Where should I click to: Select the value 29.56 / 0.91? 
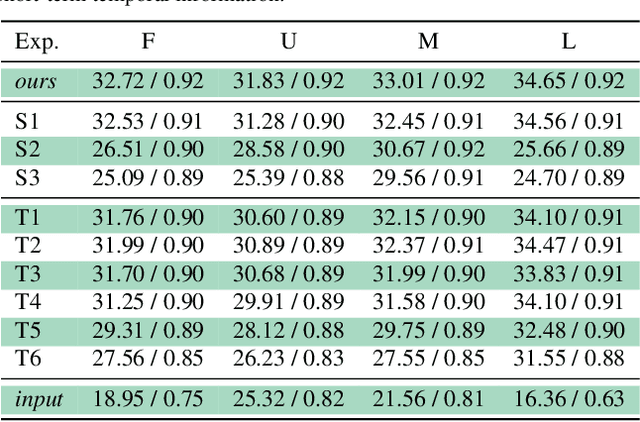(x=428, y=175)
